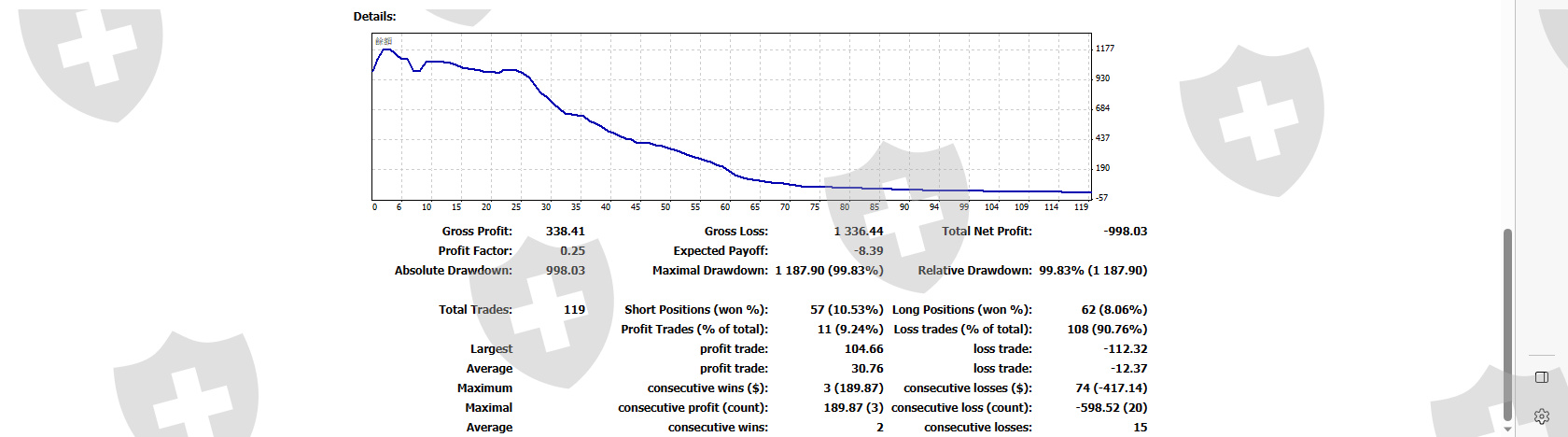Select the Total Trades value 119
Image resolution: width=1568 pixels, height=437 pixels.
(575, 310)
